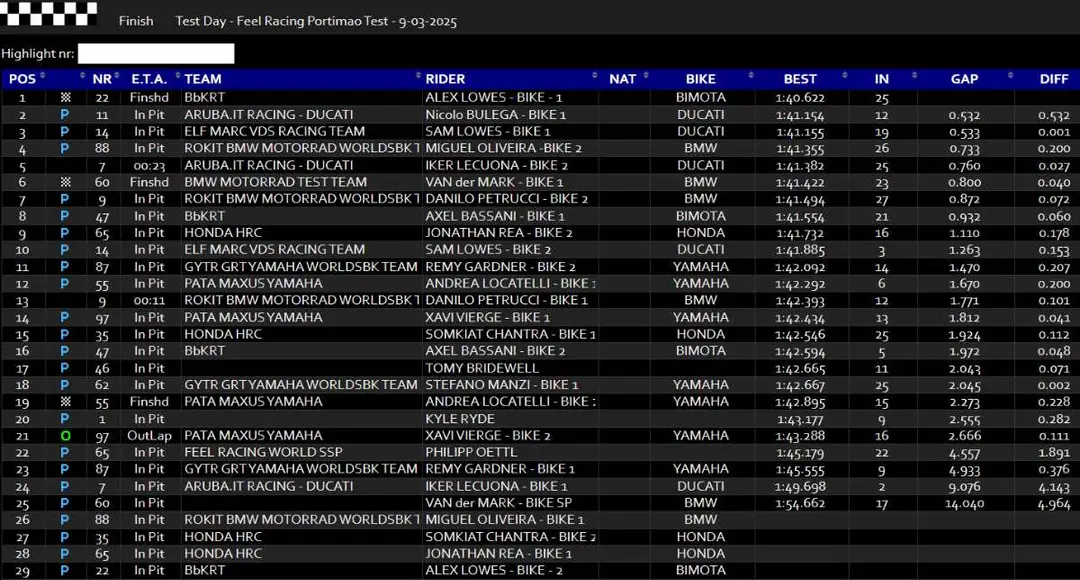Screen dimensions: 1080x580
Task: Click pit icon in TOMY BRIDEWELL row
Action: pyautogui.click(x=65, y=368)
